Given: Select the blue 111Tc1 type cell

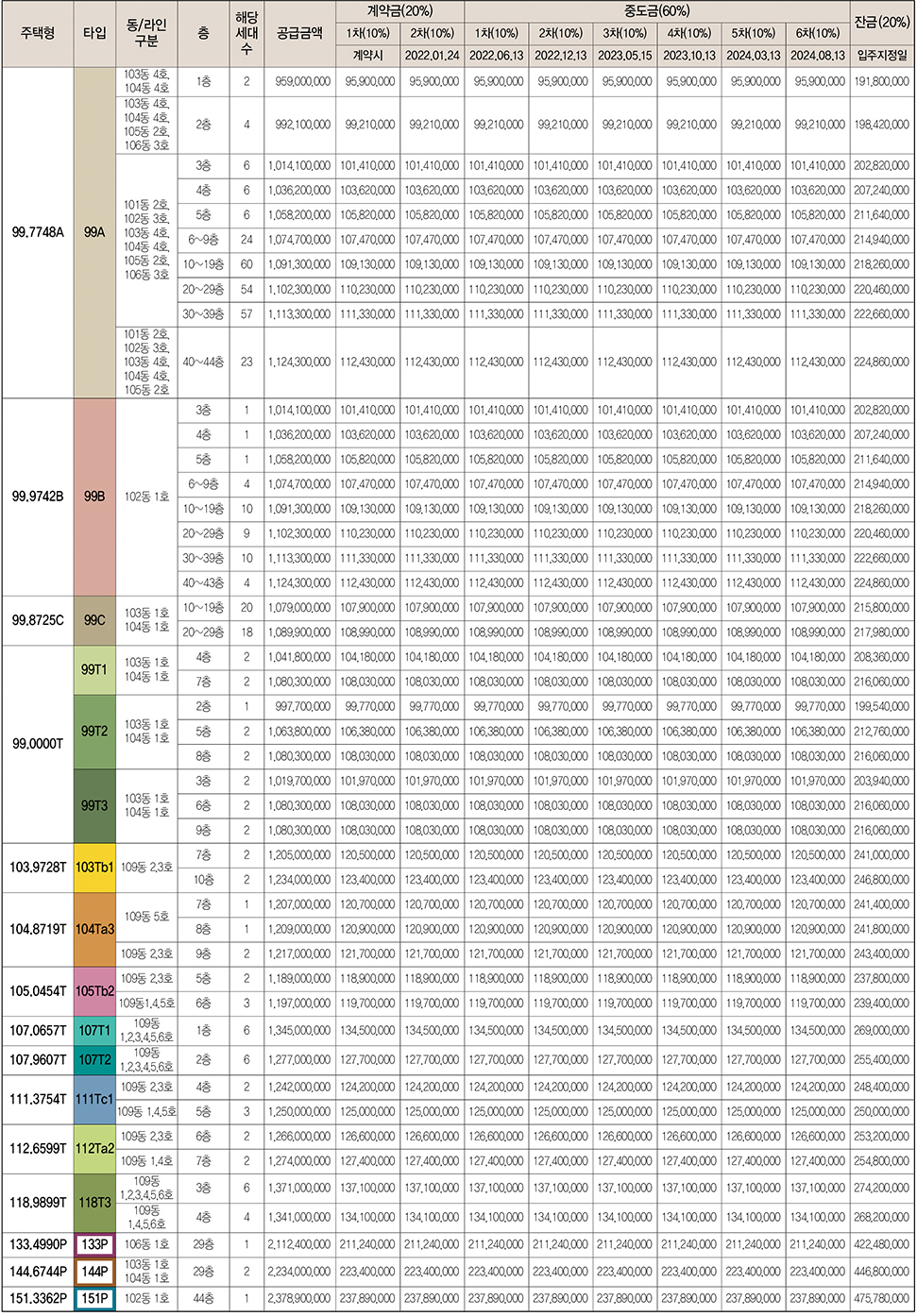Looking at the screenshot, I should click(94, 1100).
